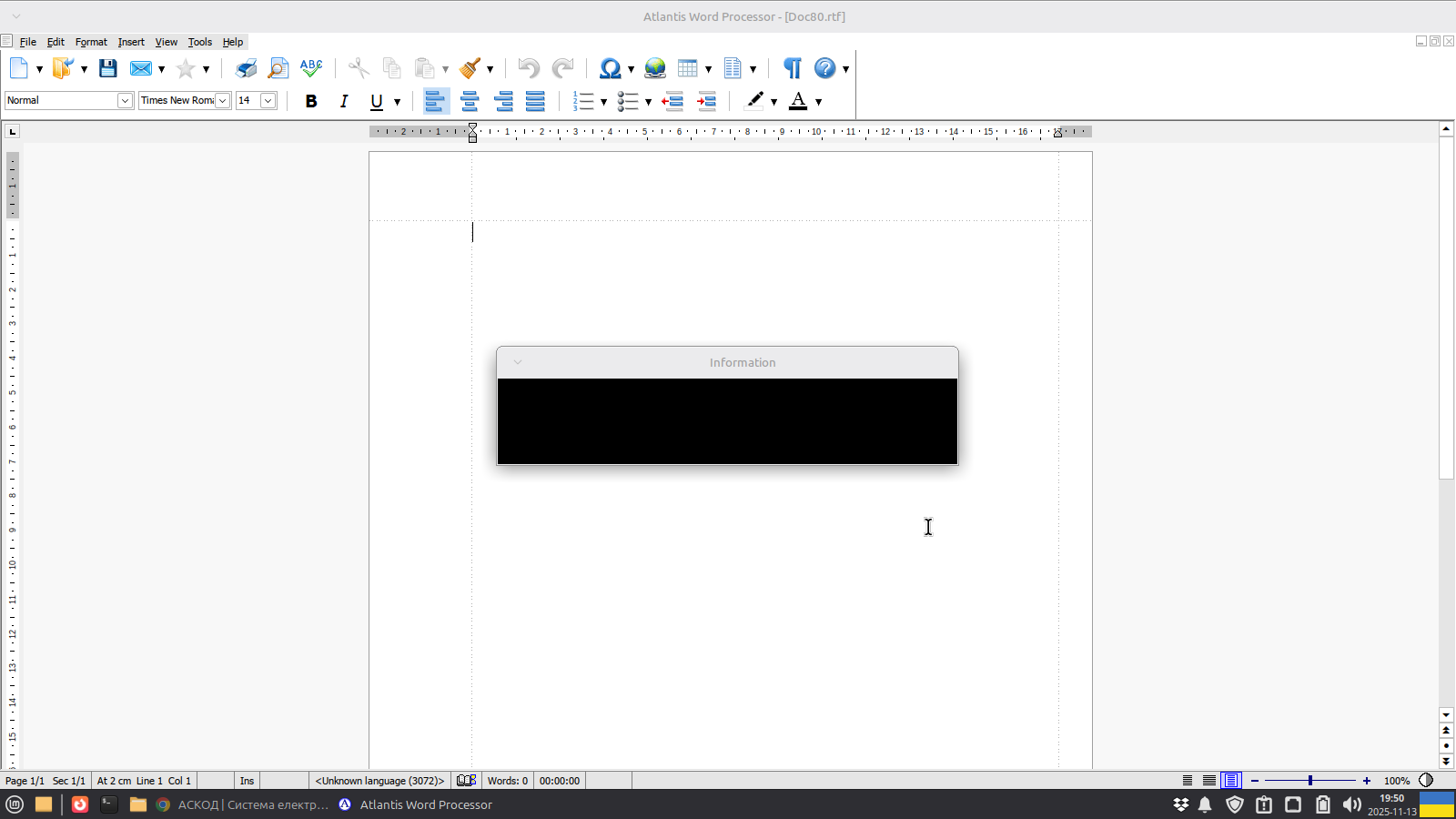The image size is (1456, 819).
Task: Click the Save document floppy disk icon
Action: (108, 68)
